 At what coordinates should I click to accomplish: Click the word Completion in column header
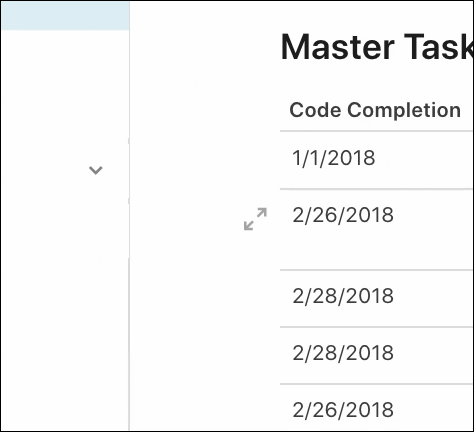404,110
